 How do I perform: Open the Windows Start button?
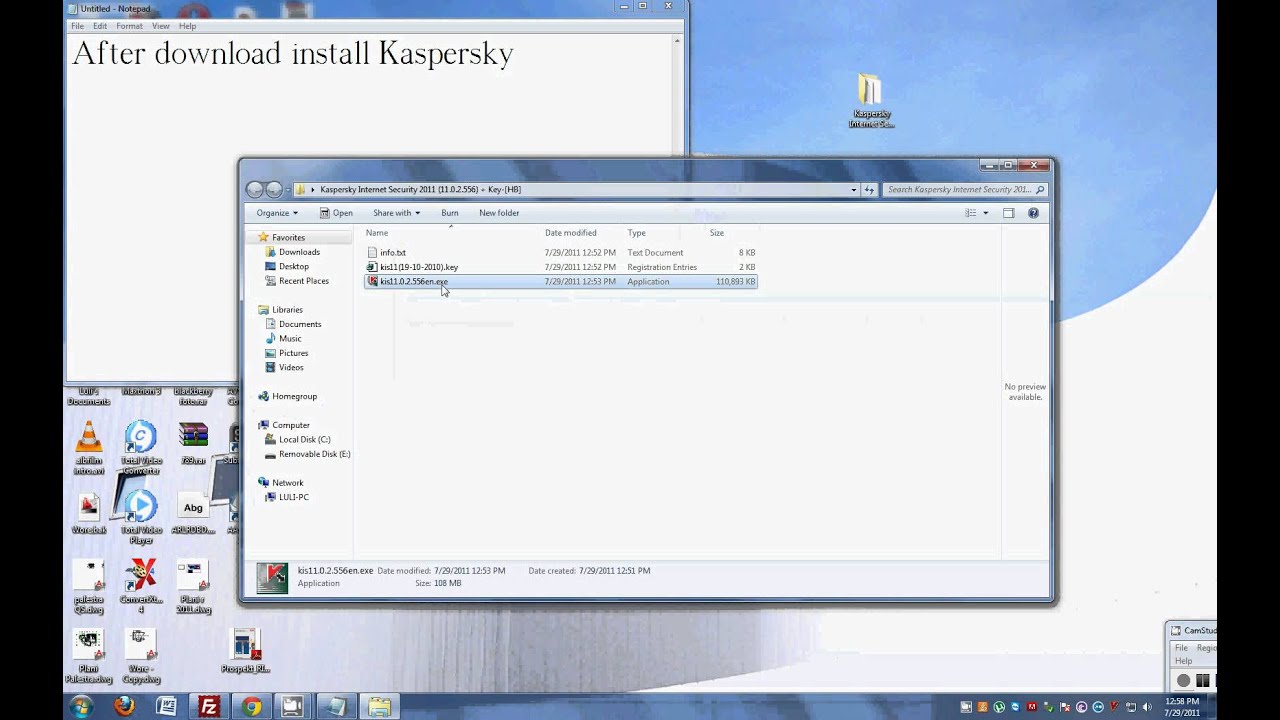pyautogui.click(x=81, y=706)
